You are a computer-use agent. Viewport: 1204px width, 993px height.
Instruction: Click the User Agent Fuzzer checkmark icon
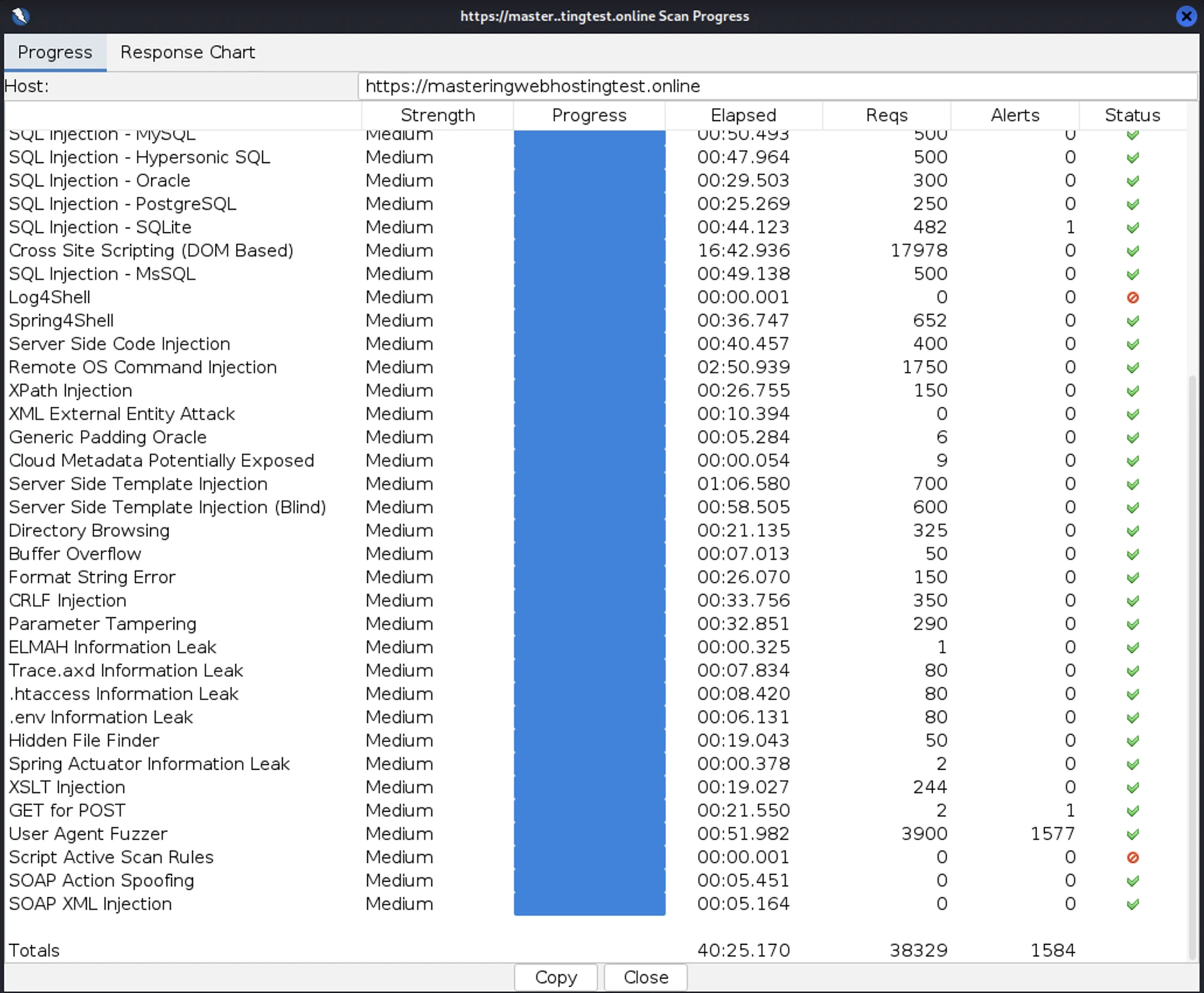(1132, 834)
